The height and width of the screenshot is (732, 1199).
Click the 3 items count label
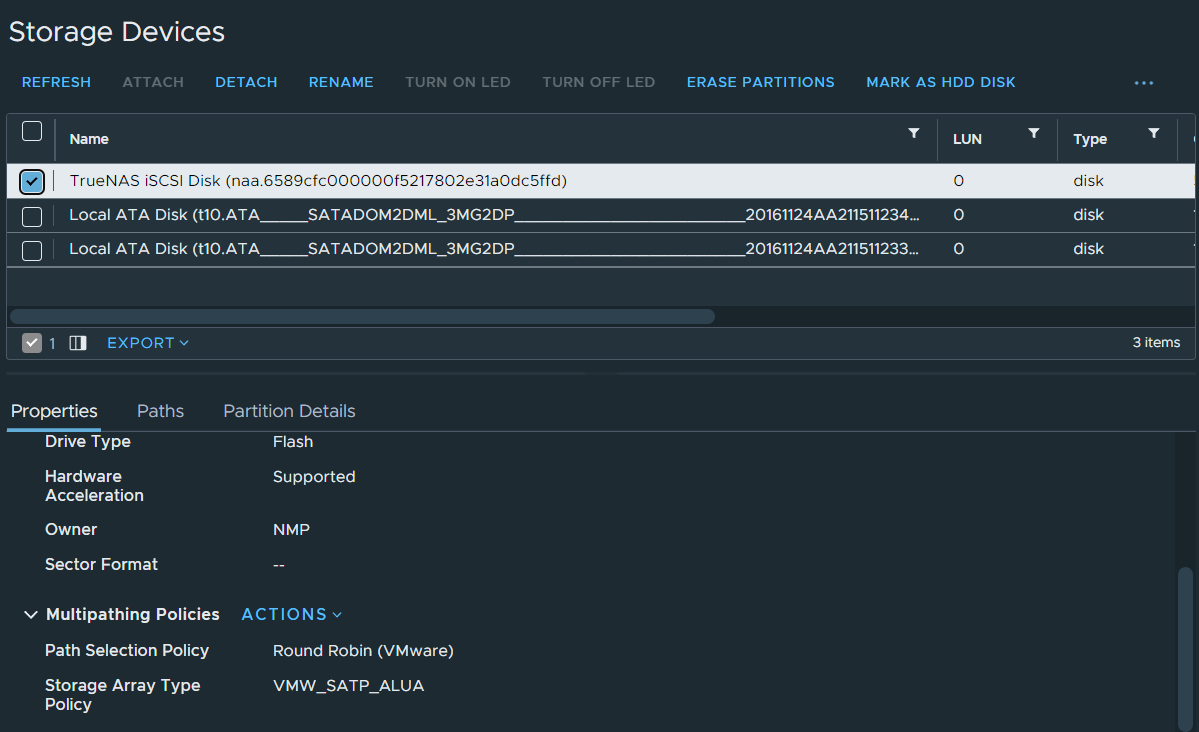pos(1156,342)
